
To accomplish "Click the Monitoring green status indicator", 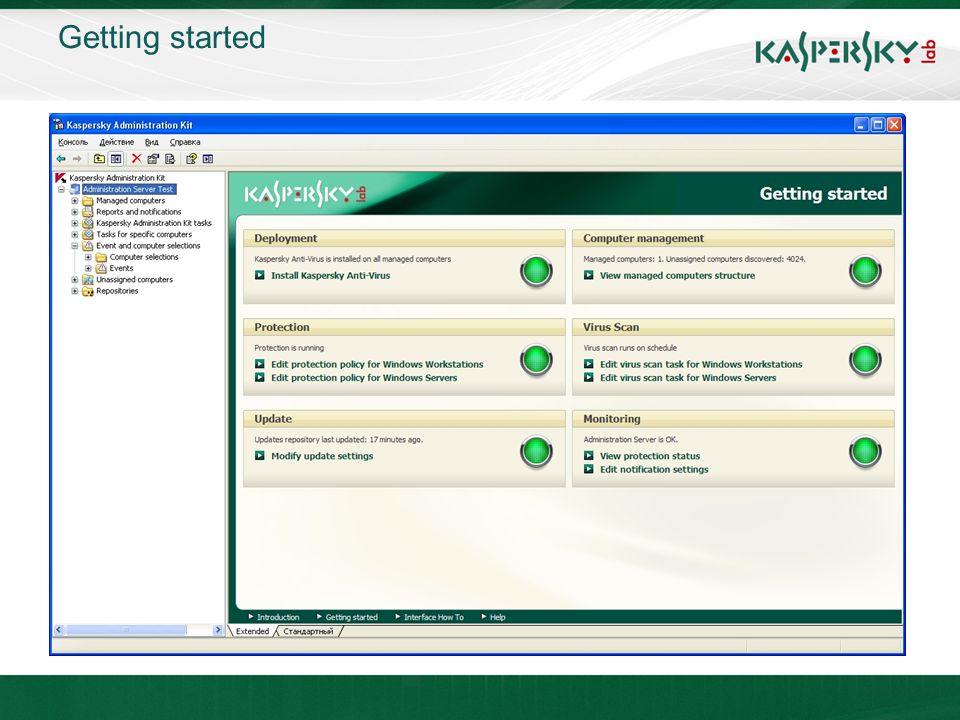I will 865,452.
